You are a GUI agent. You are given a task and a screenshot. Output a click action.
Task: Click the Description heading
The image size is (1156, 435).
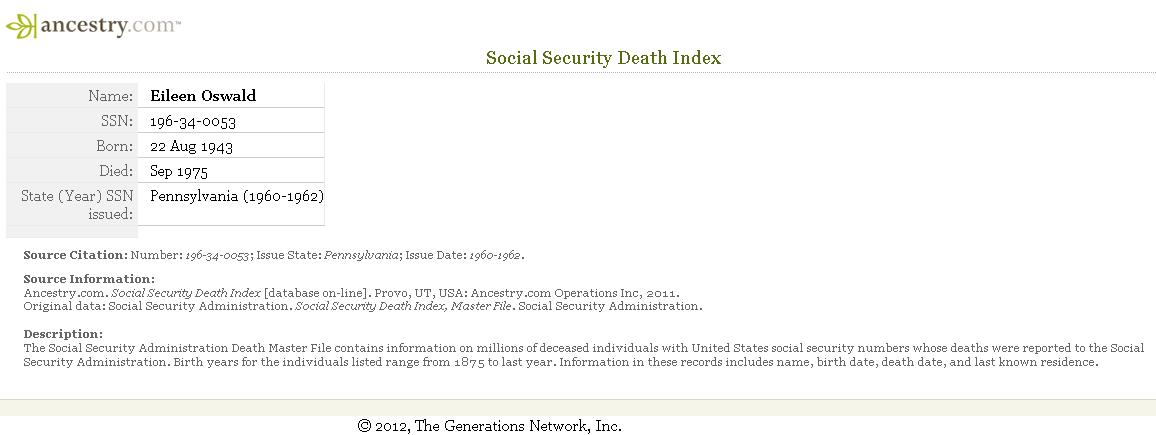[63, 333]
